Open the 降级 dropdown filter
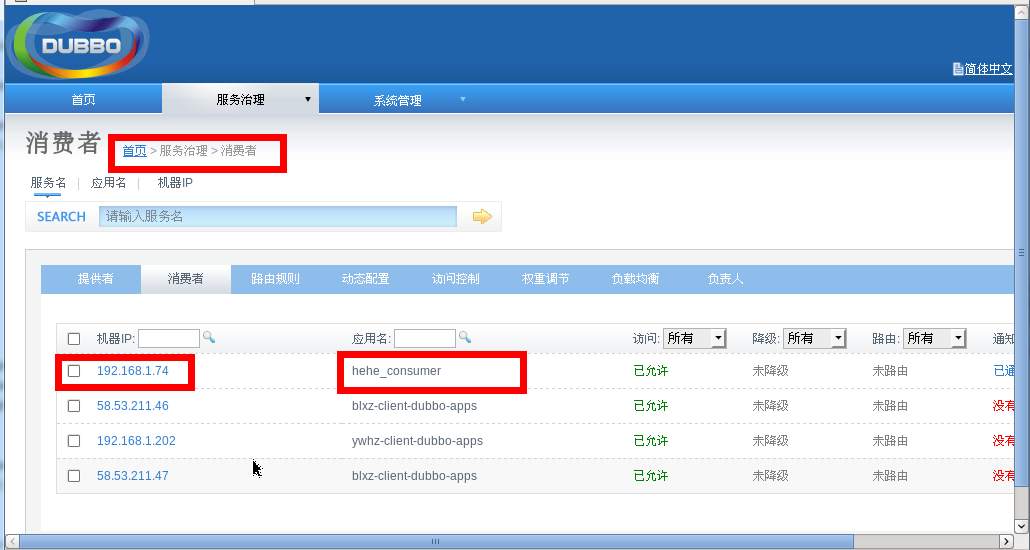This screenshot has height=550, width=1030. 815,338
